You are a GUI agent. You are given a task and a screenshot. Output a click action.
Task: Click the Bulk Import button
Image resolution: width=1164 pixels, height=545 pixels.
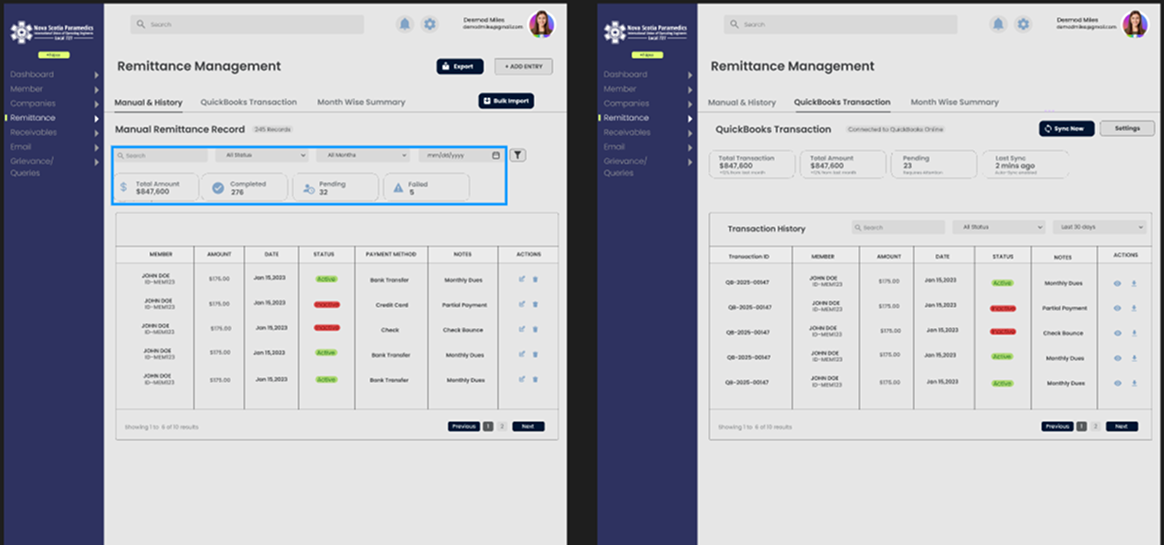(506, 101)
